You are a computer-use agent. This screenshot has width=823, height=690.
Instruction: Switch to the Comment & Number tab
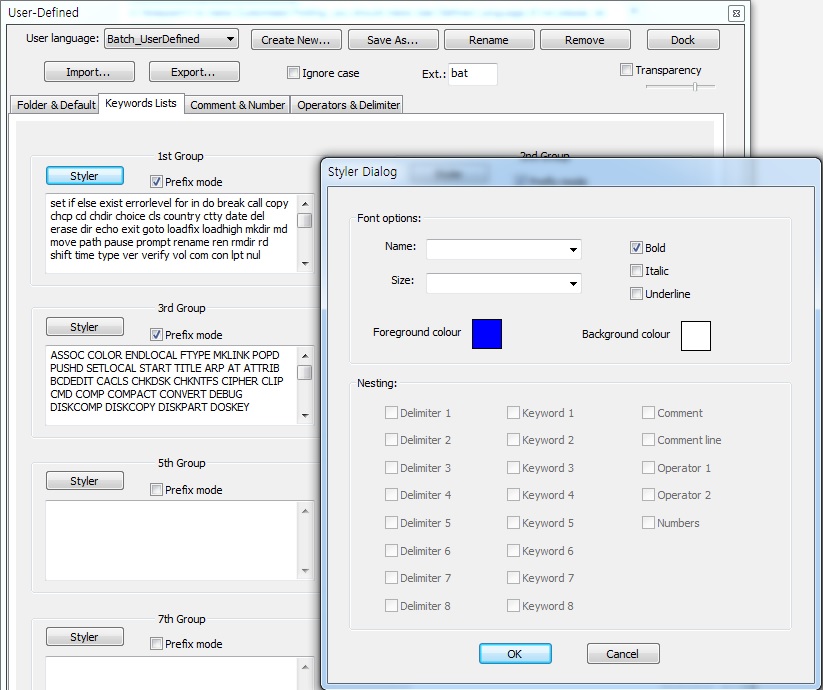[236, 104]
